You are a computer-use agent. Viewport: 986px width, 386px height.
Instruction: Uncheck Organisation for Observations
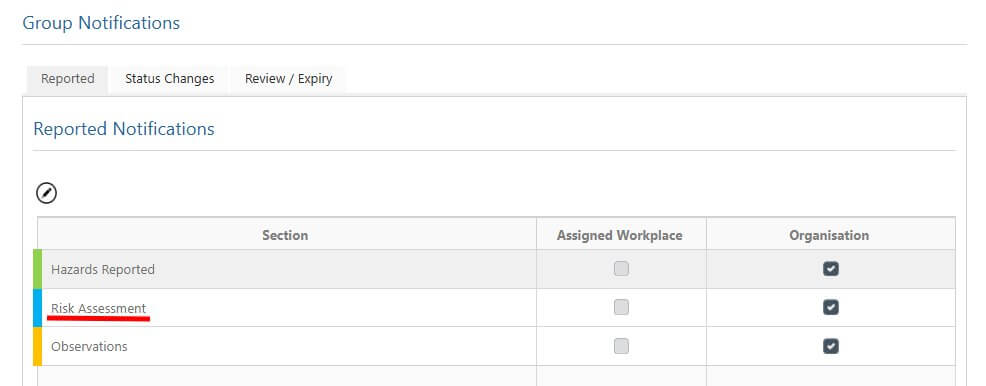coord(831,346)
